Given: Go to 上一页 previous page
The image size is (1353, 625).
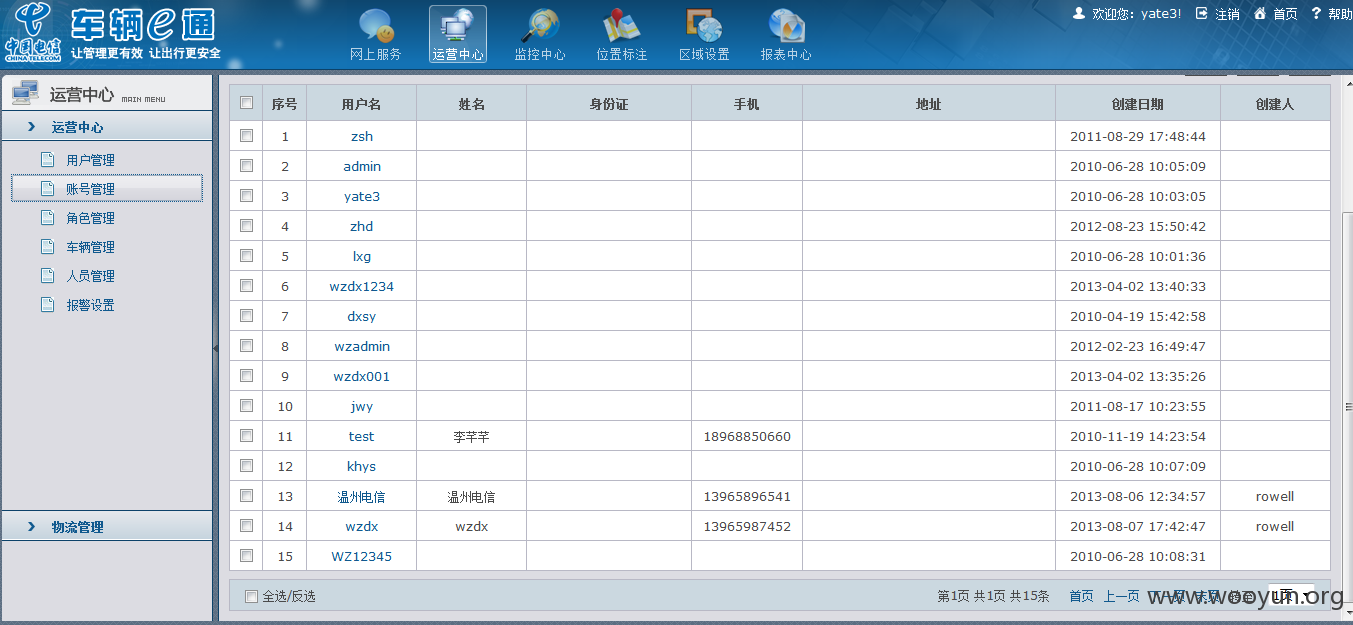Looking at the screenshot, I should click(1121, 596).
